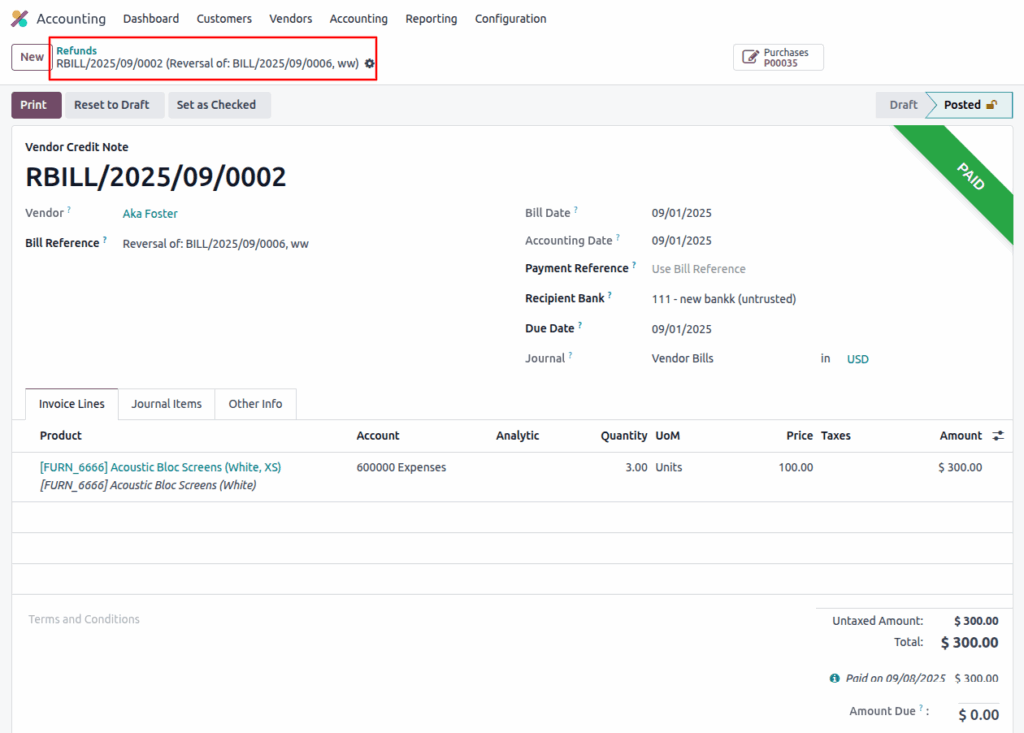Click the Odoo Accounting app logo icon
The image size is (1024, 733).
pyautogui.click(x=20, y=18)
